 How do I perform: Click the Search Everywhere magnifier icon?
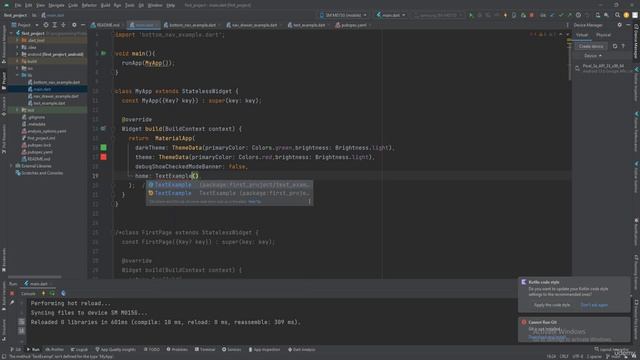click(617, 15)
